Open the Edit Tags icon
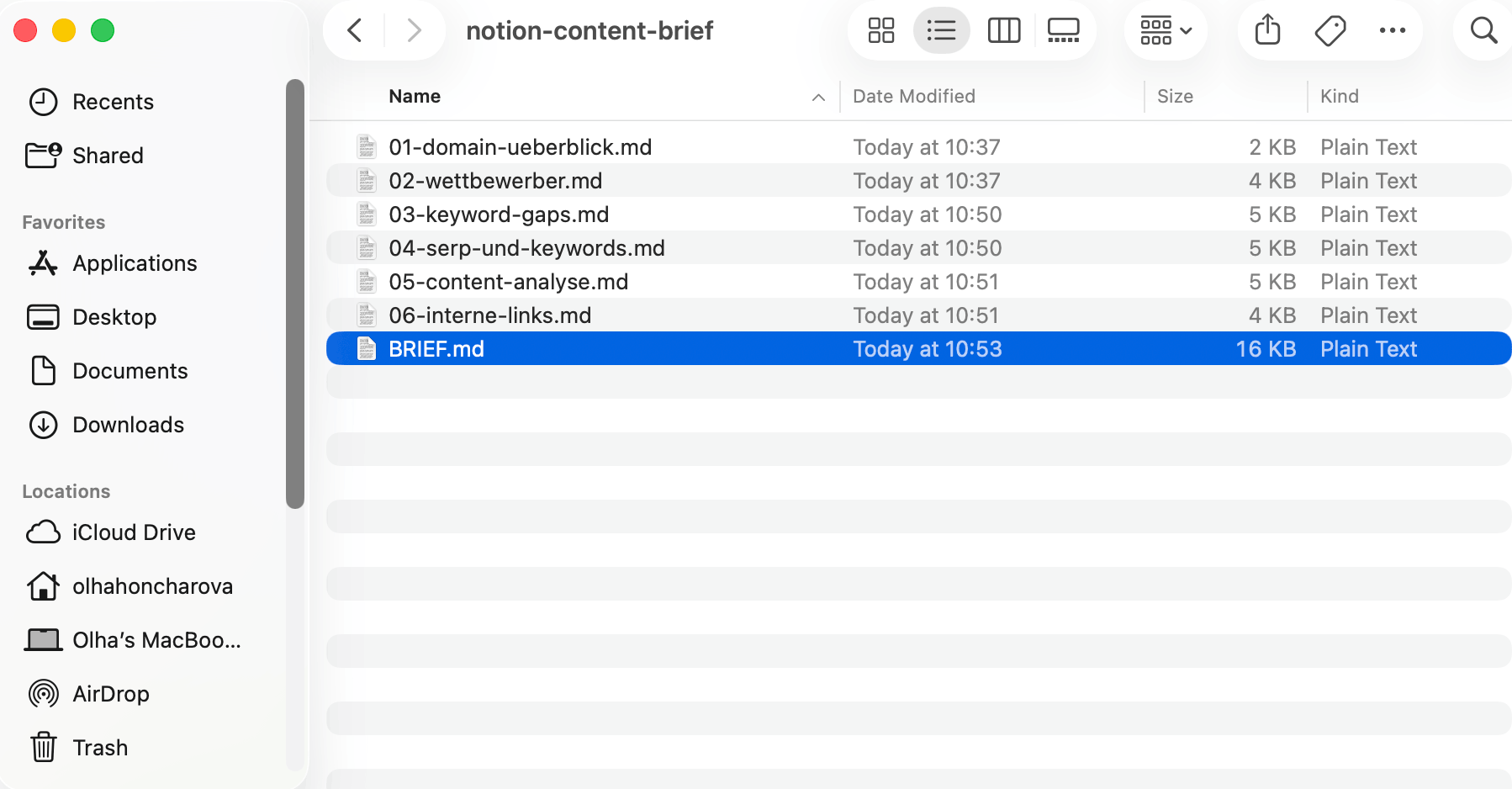The height and width of the screenshot is (789, 1512). click(1330, 31)
